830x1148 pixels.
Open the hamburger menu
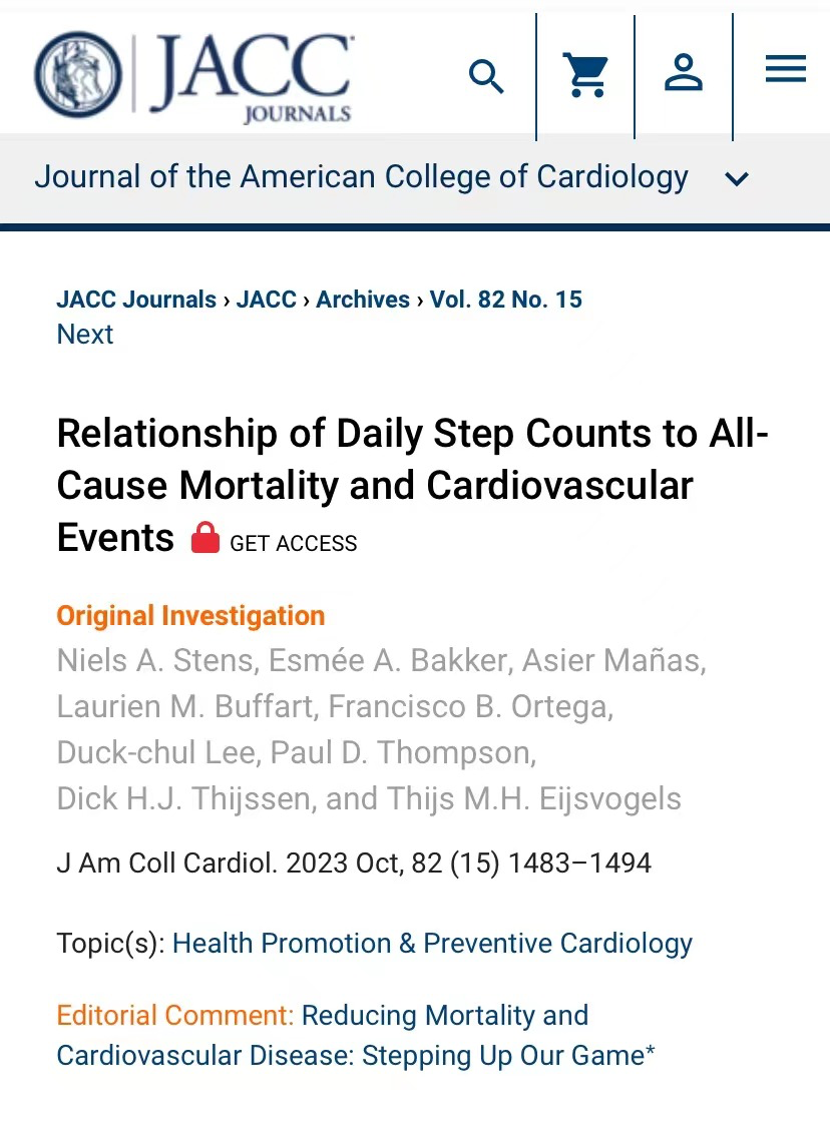(x=785, y=69)
